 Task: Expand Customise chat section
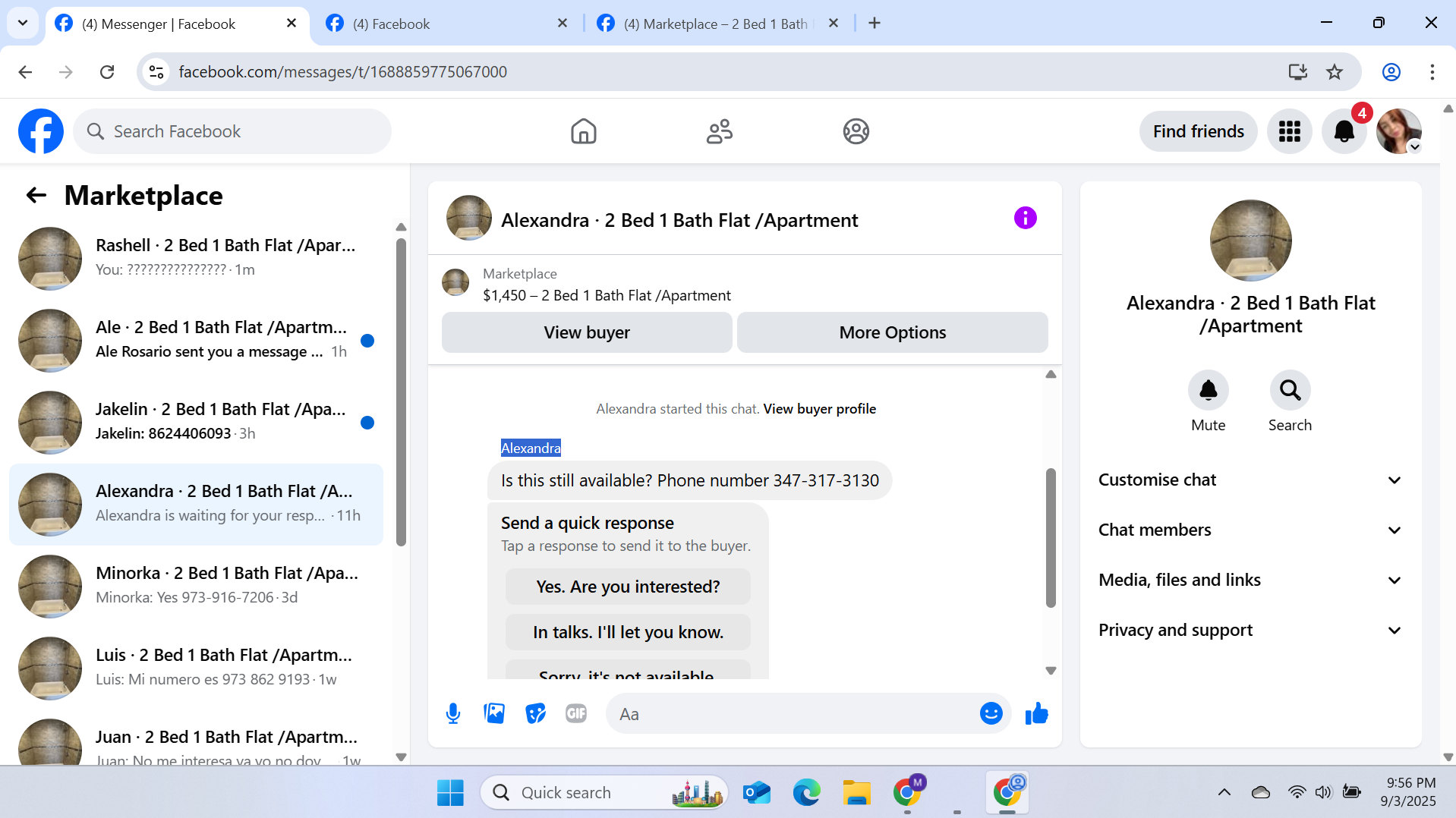pos(1250,480)
